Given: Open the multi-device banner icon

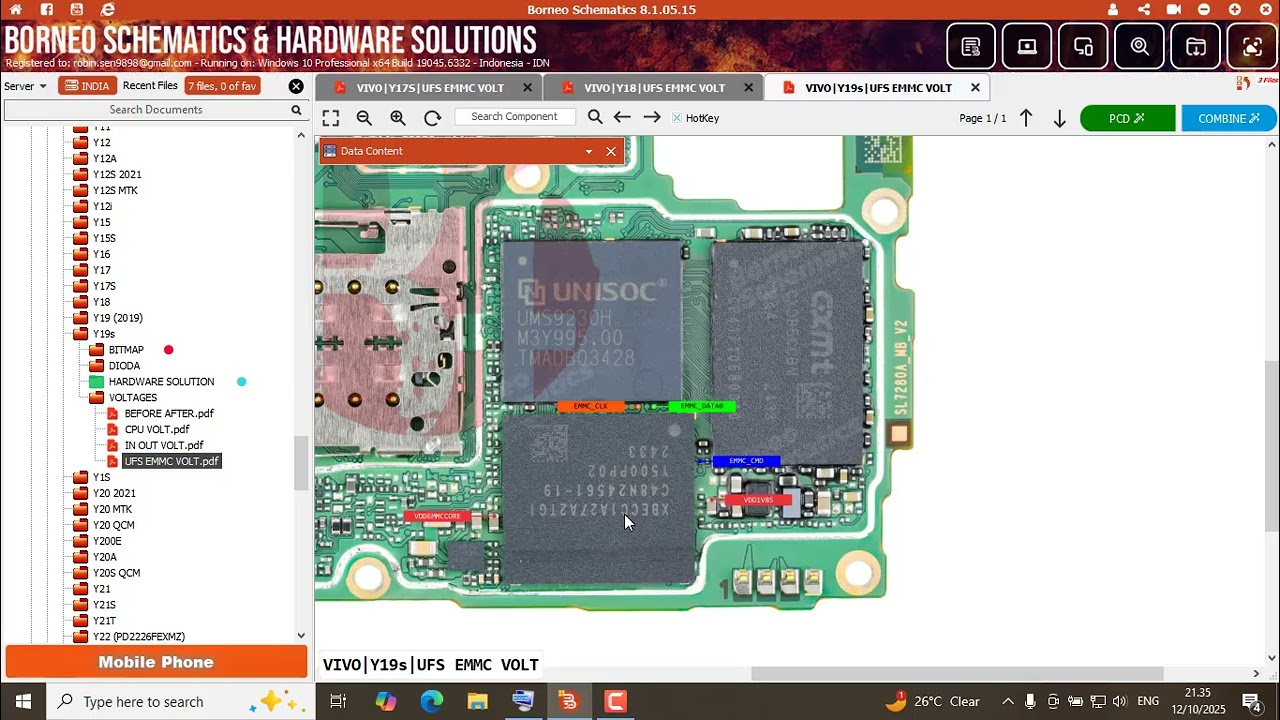Looking at the screenshot, I should pyautogui.click(x=1083, y=47).
